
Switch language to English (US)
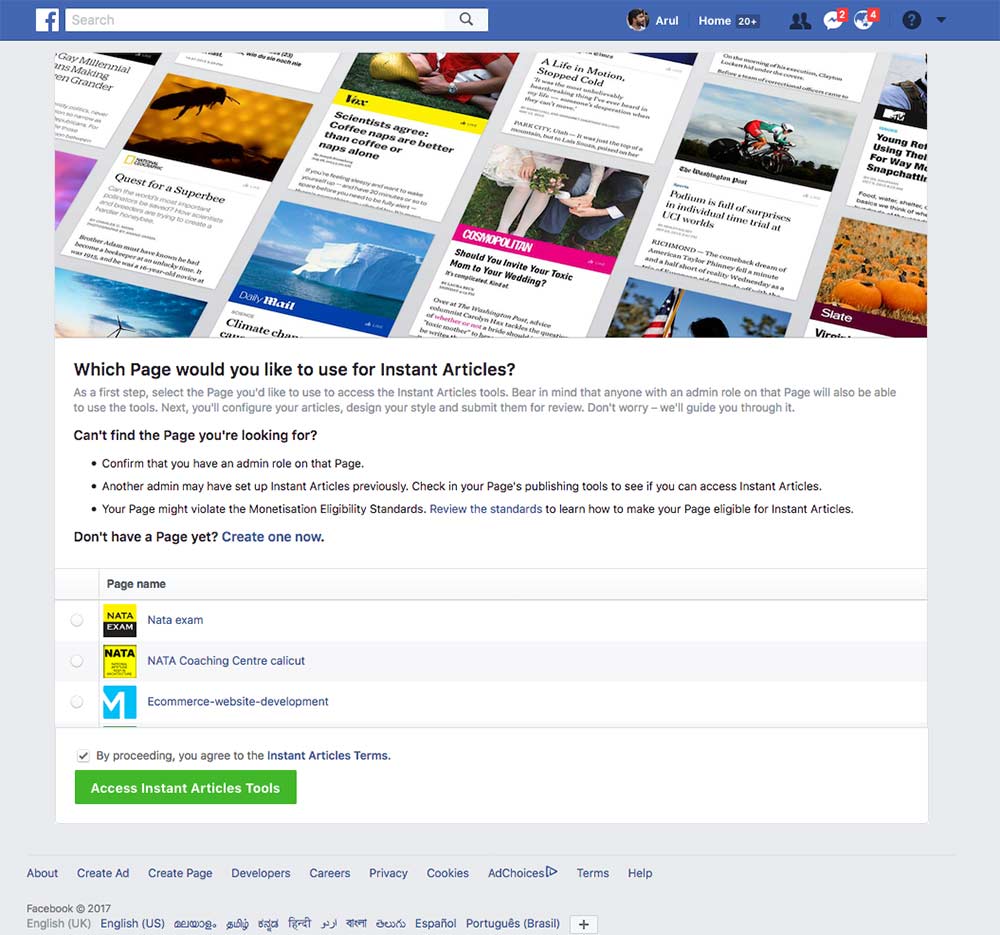[132, 924]
